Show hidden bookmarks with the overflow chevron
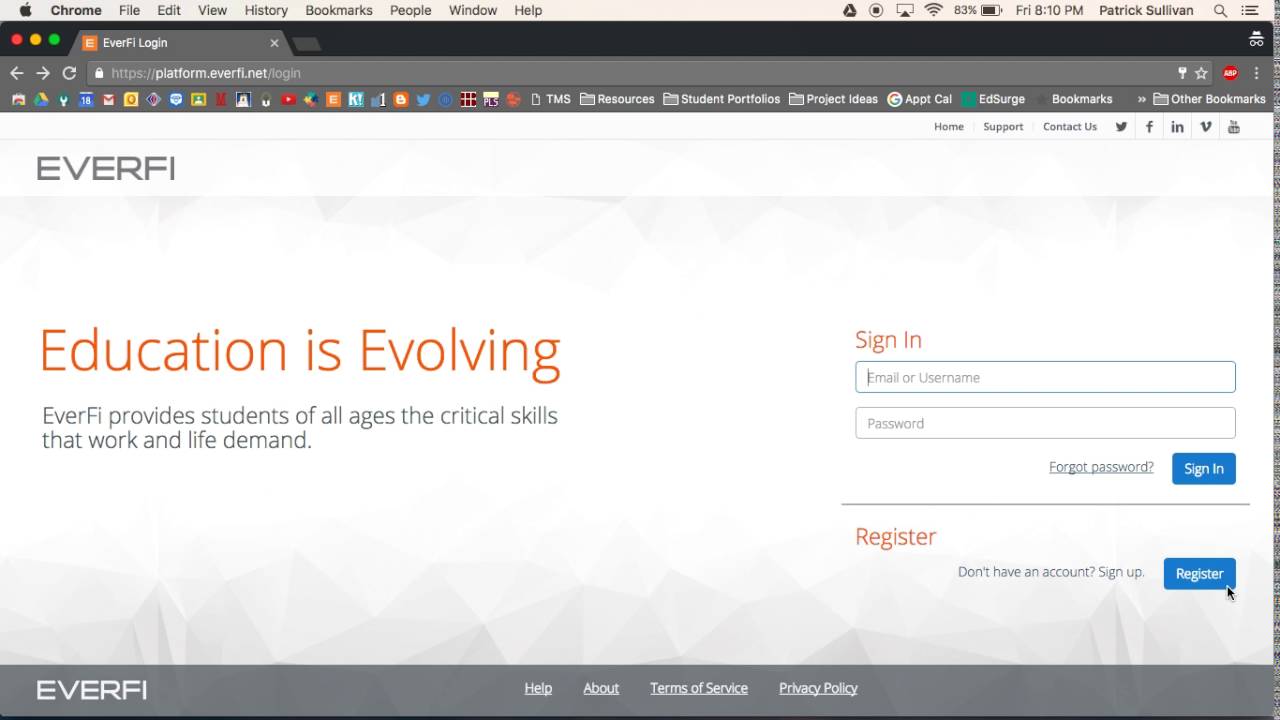 tap(1142, 99)
